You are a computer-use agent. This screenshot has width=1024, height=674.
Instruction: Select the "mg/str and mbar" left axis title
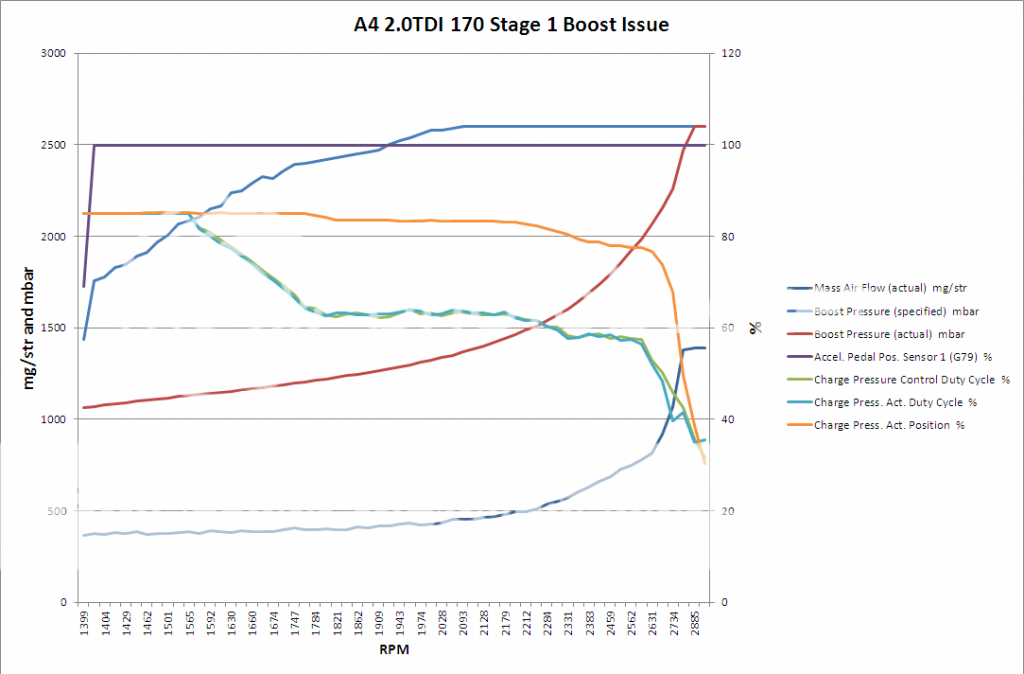[x=28, y=328]
